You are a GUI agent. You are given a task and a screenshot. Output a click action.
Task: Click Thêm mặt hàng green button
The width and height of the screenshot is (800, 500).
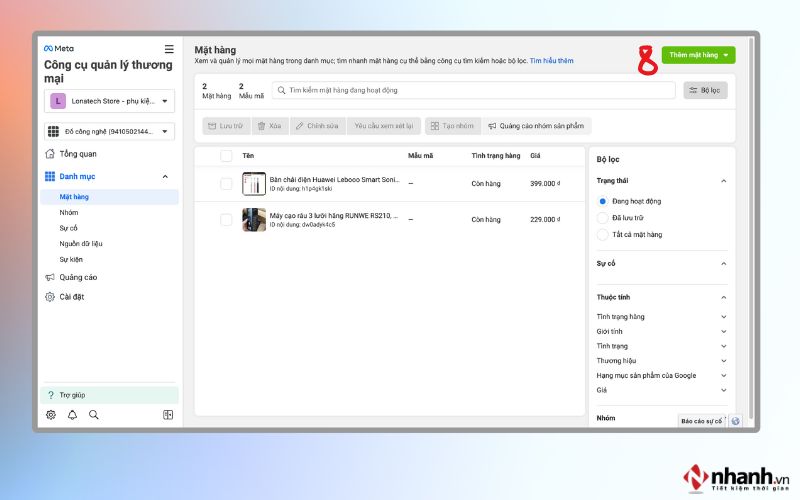point(698,55)
